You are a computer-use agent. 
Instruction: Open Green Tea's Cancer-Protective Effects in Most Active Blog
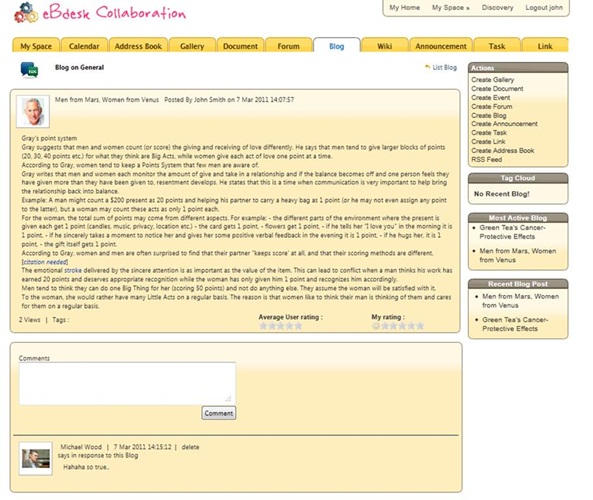[512, 232]
